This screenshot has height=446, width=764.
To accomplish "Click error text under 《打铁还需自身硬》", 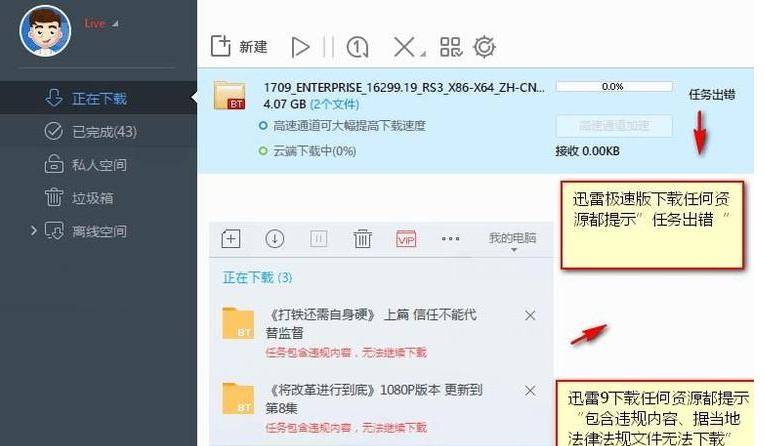I will tap(346, 352).
